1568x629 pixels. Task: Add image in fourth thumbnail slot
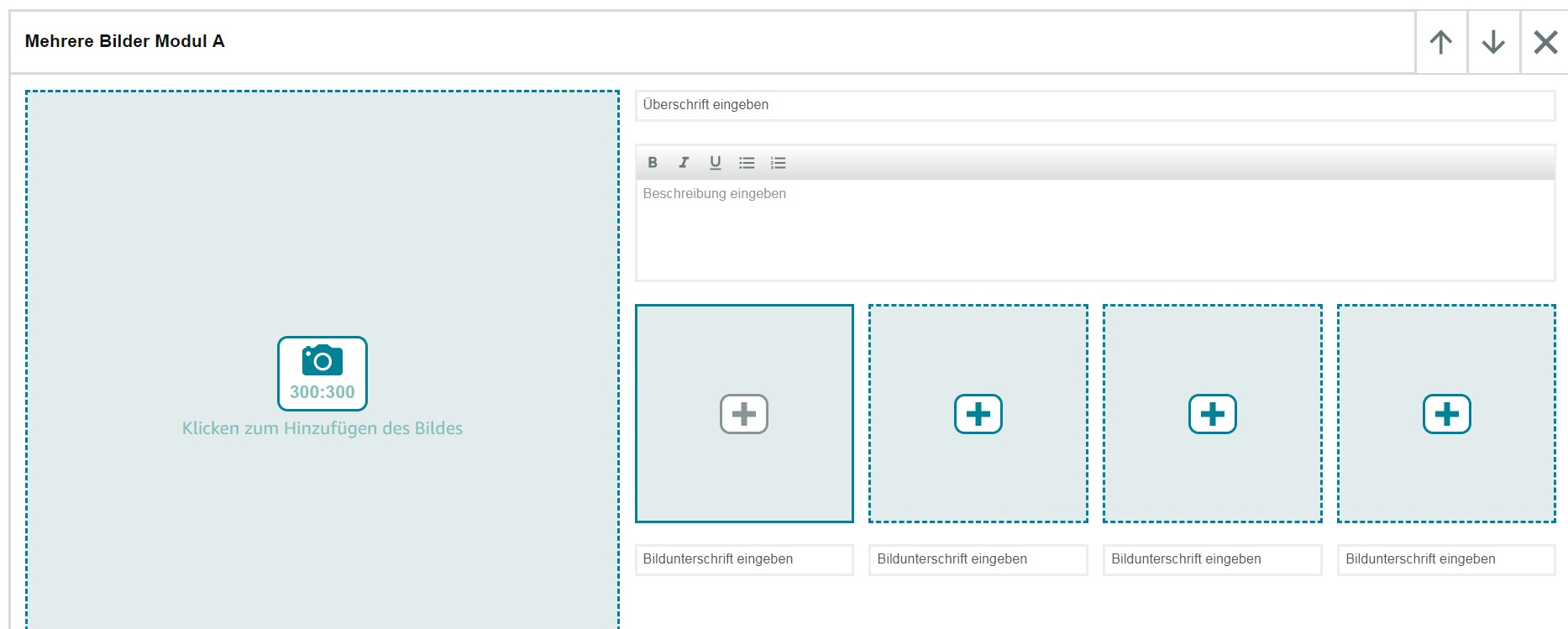tap(1447, 414)
